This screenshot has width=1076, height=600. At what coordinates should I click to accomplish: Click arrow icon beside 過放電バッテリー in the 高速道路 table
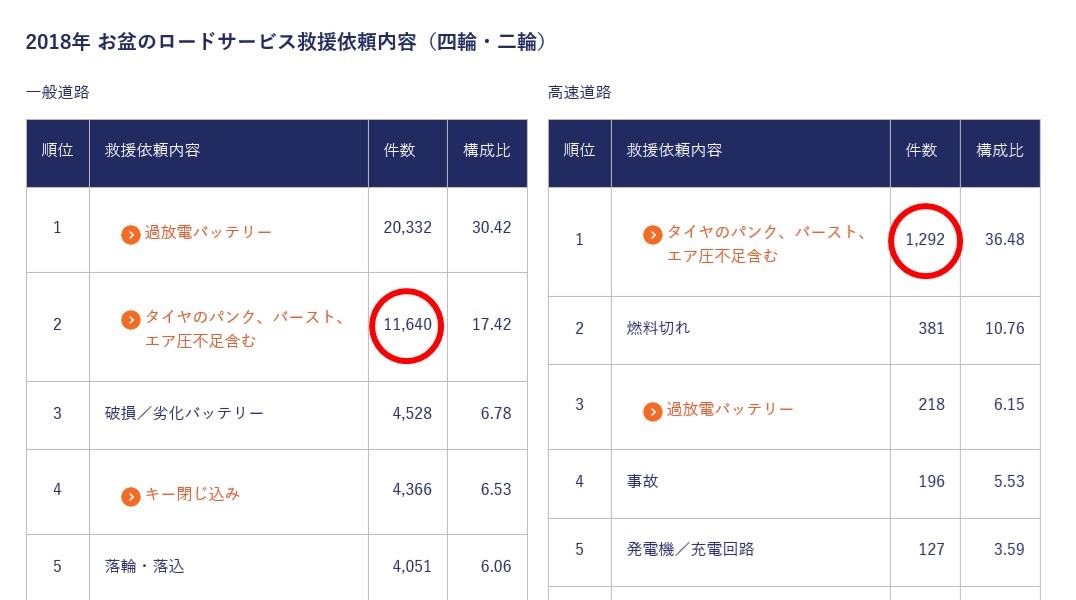652,411
